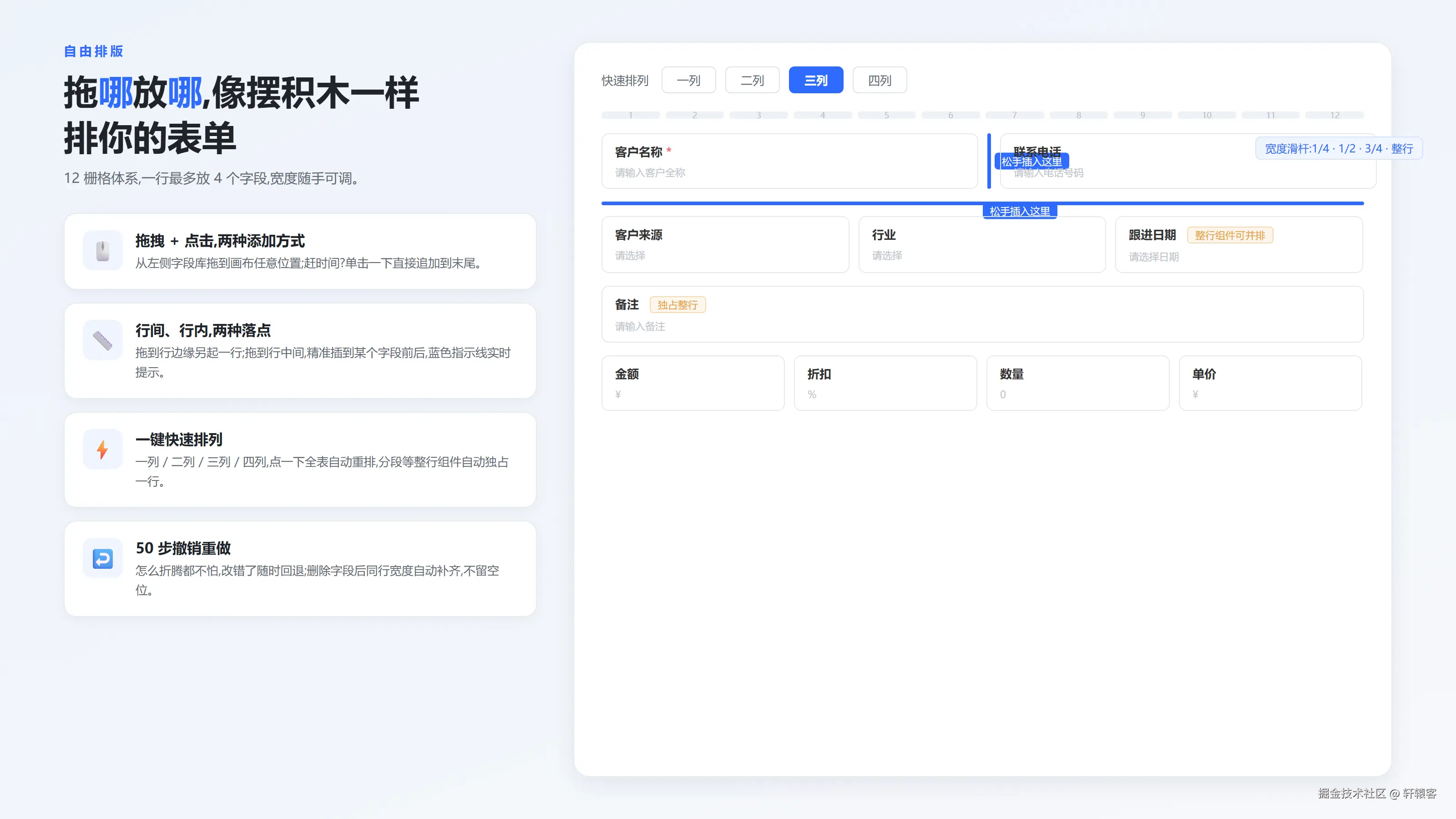Click grid column marker 1
Image resolution: width=1456 pixels, height=819 pixels.
point(631,115)
